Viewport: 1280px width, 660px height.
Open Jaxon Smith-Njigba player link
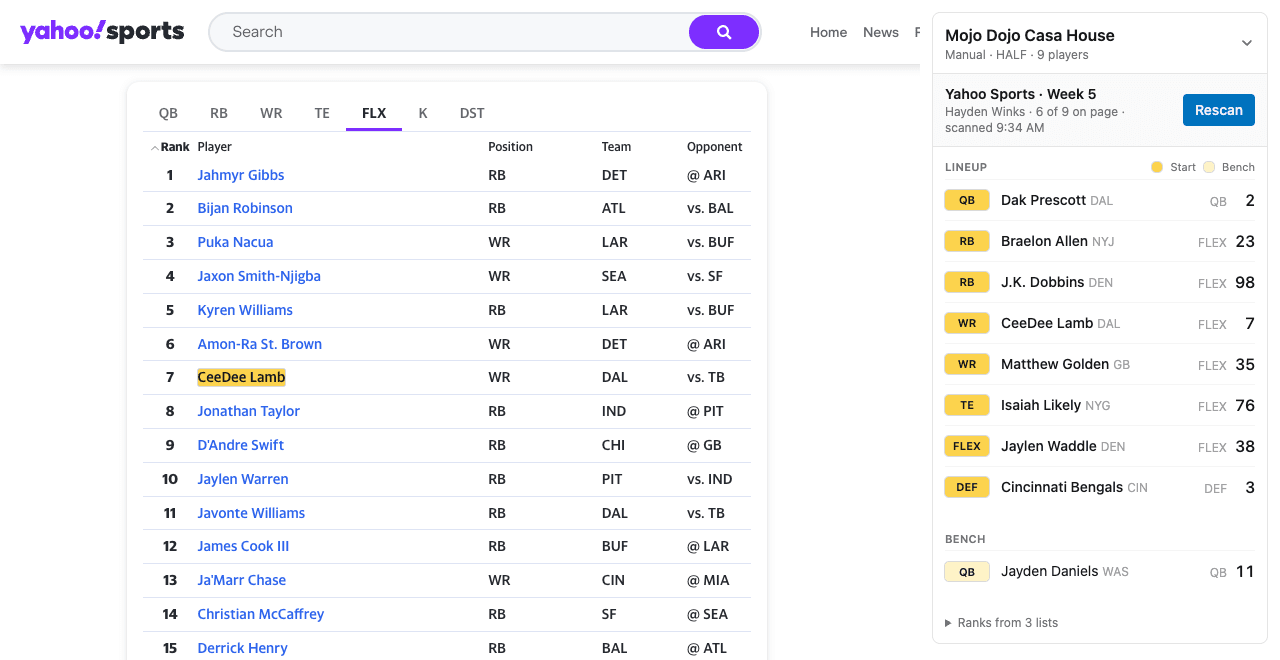(259, 276)
